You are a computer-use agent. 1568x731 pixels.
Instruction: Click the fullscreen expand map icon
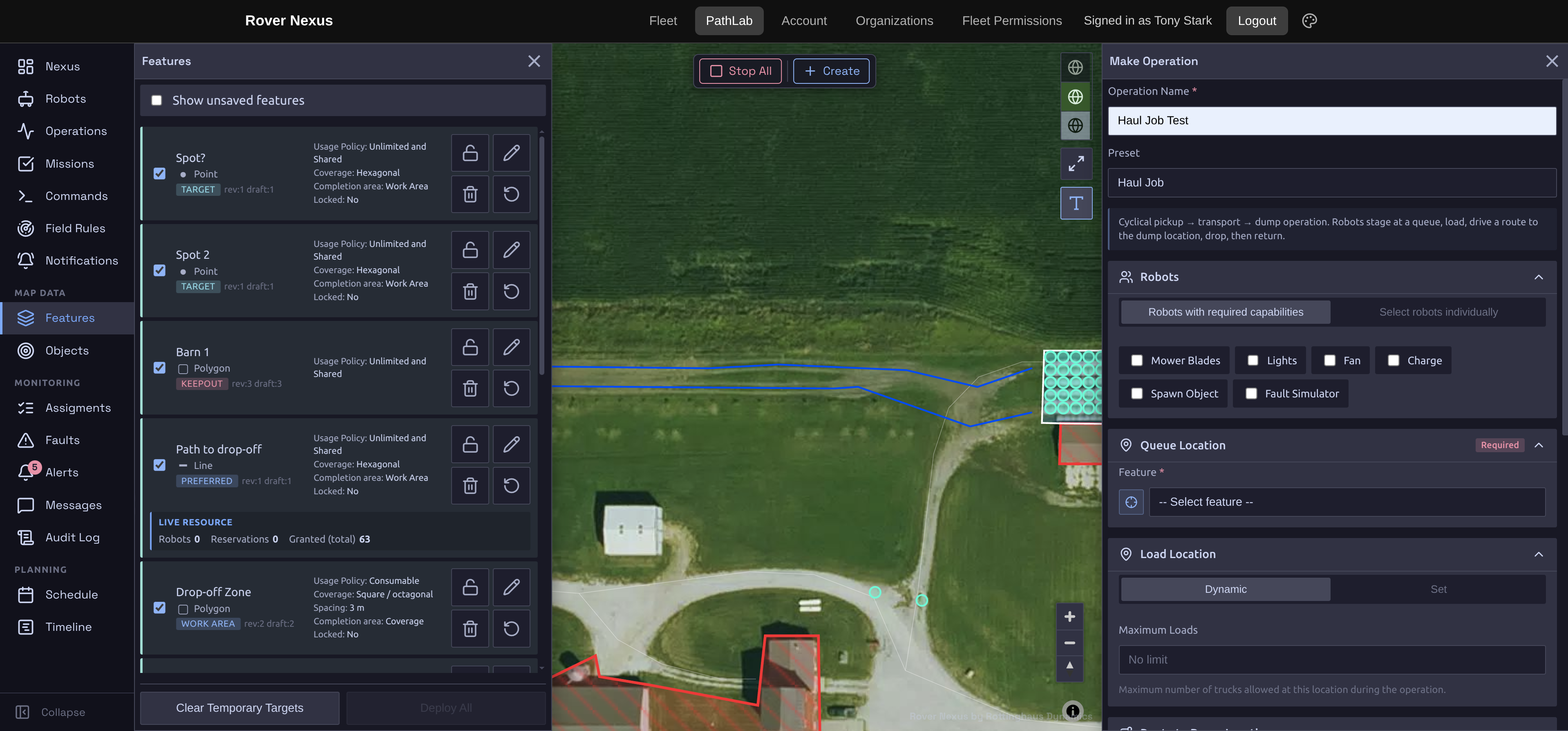(x=1076, y=164)
